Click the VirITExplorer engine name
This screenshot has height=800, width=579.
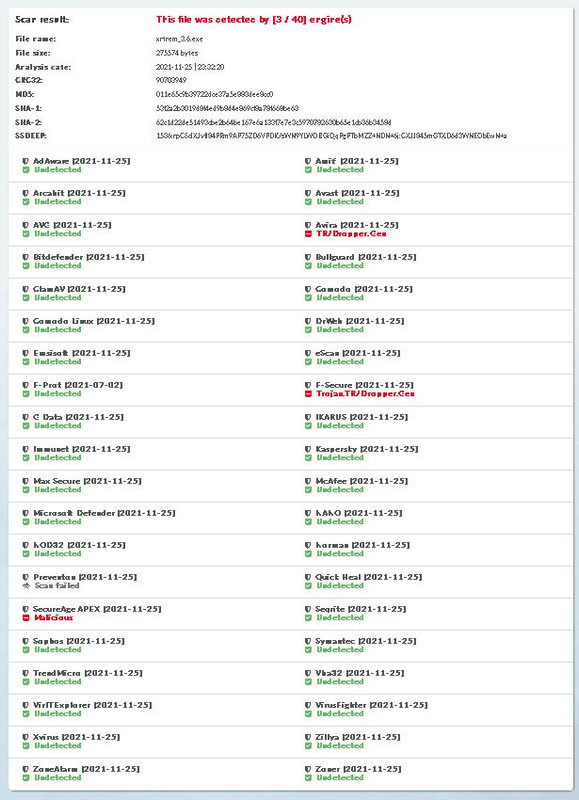(62, 705)
